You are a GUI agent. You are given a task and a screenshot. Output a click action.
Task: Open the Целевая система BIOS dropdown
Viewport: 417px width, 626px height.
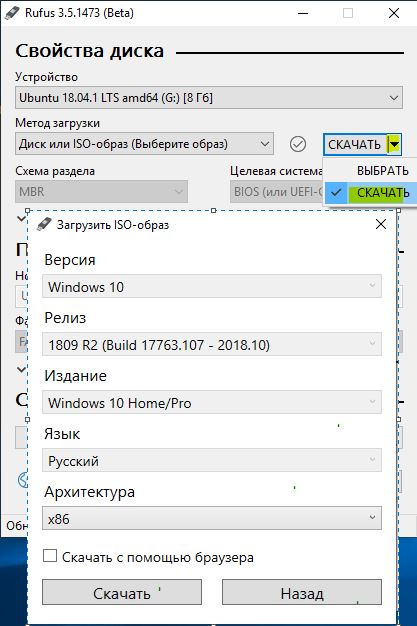(276, 192)
